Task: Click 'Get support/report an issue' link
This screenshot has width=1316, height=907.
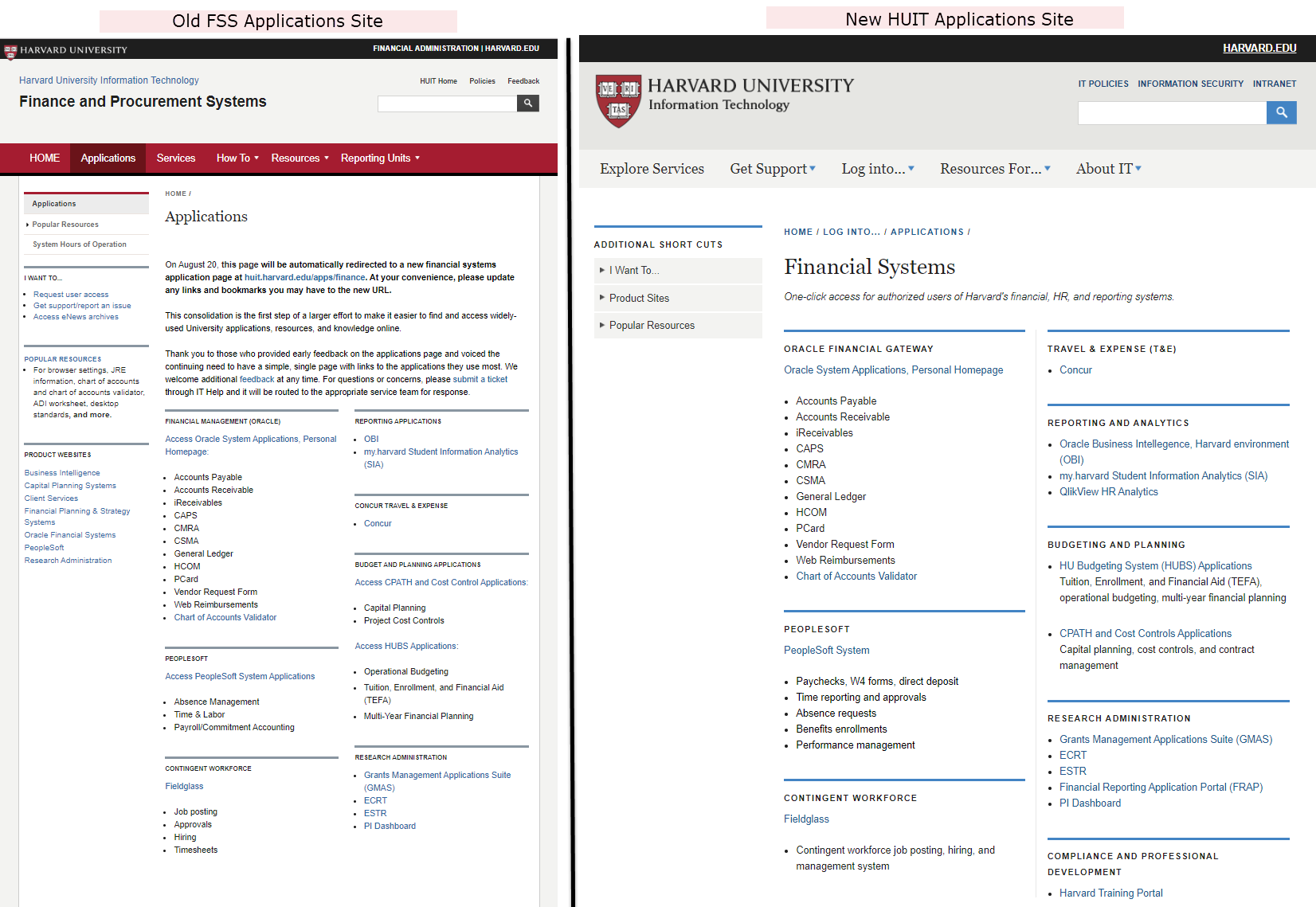Action: (82, 306)
